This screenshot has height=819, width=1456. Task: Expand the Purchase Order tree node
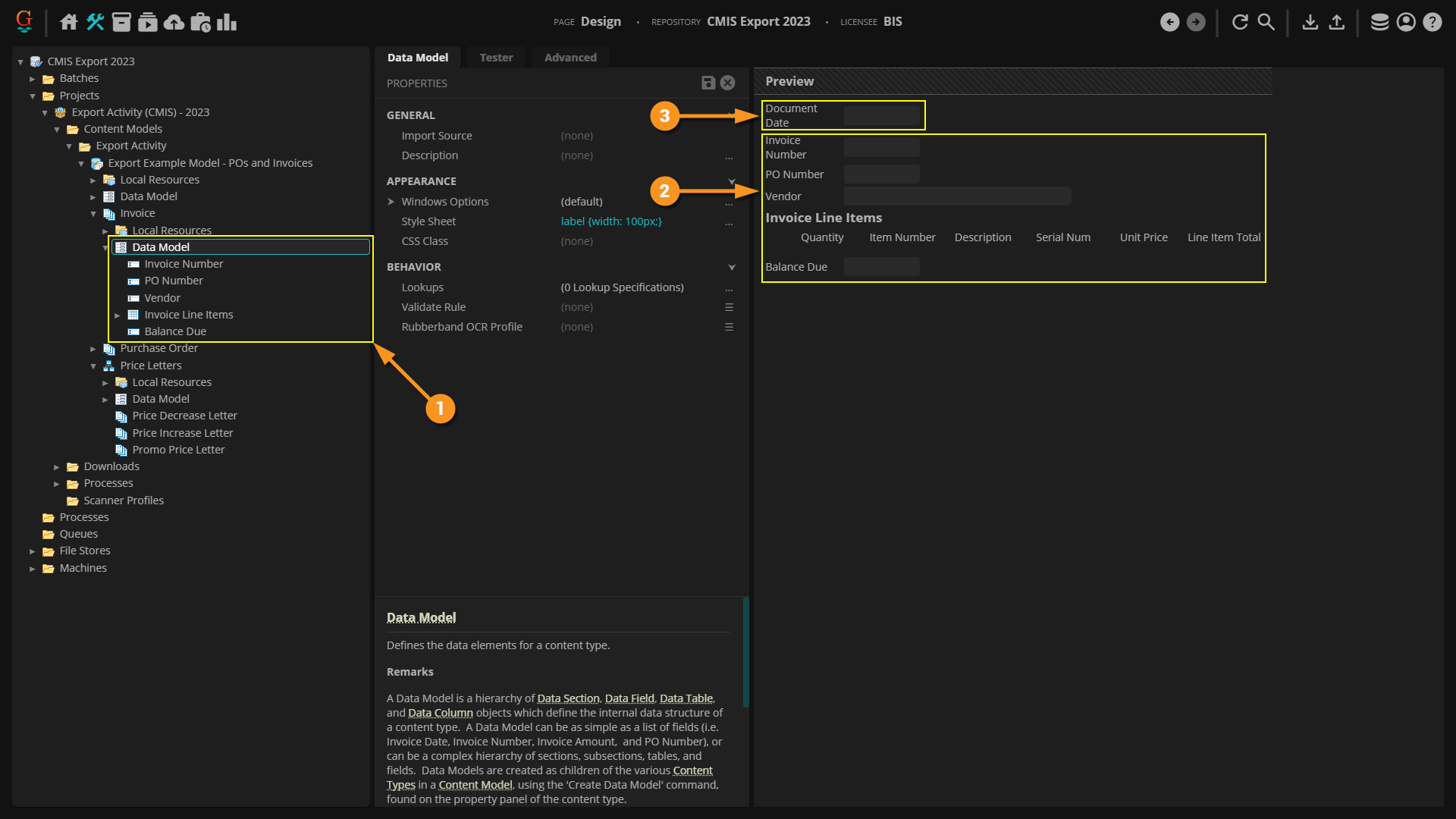(x=93, y=349)
